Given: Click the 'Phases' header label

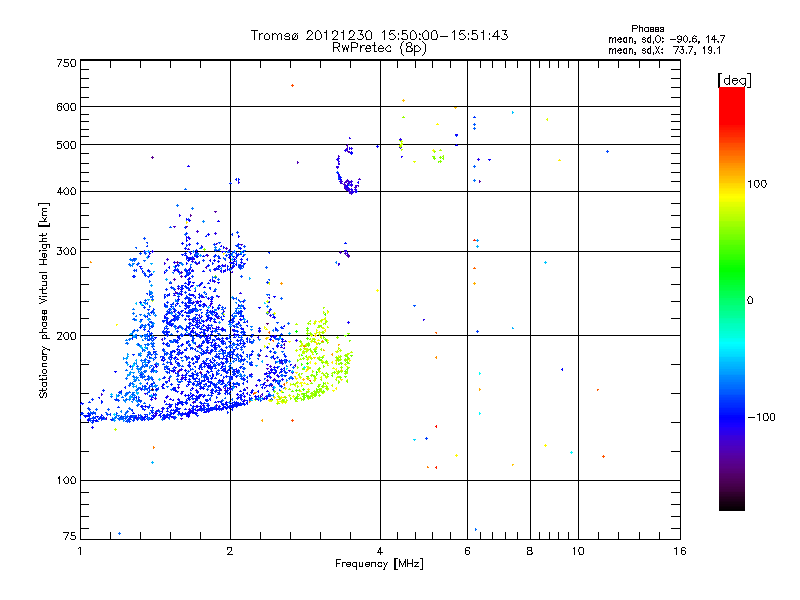Looking at the screenshot, I should pos(647,29).
